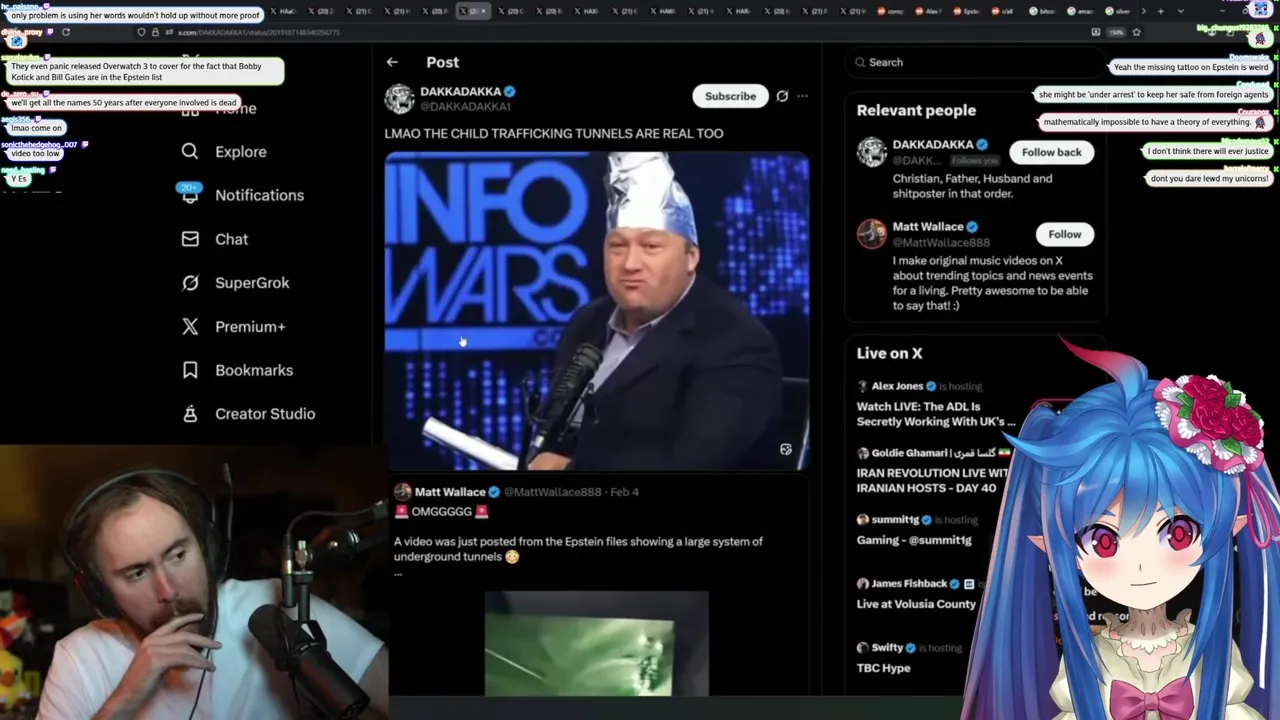Image resolution: width=1280 pixels, height=720 pixels.
Task: Open DAKKADAKKA name link in the post header
Action: coord(460,91)
